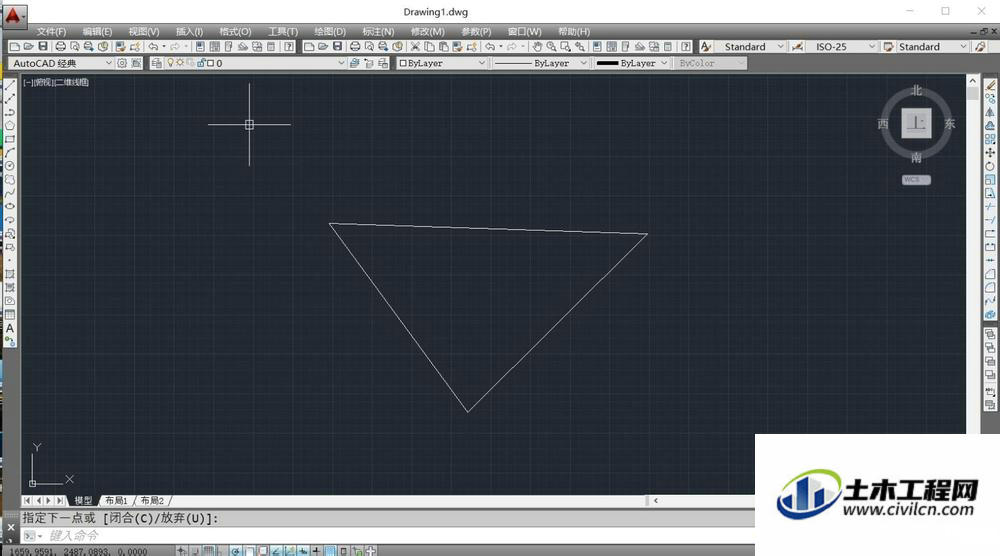Select the Spline draw tool
Image resolution: width=1000 pixels, height=556 pixels.
coord(10,193)
